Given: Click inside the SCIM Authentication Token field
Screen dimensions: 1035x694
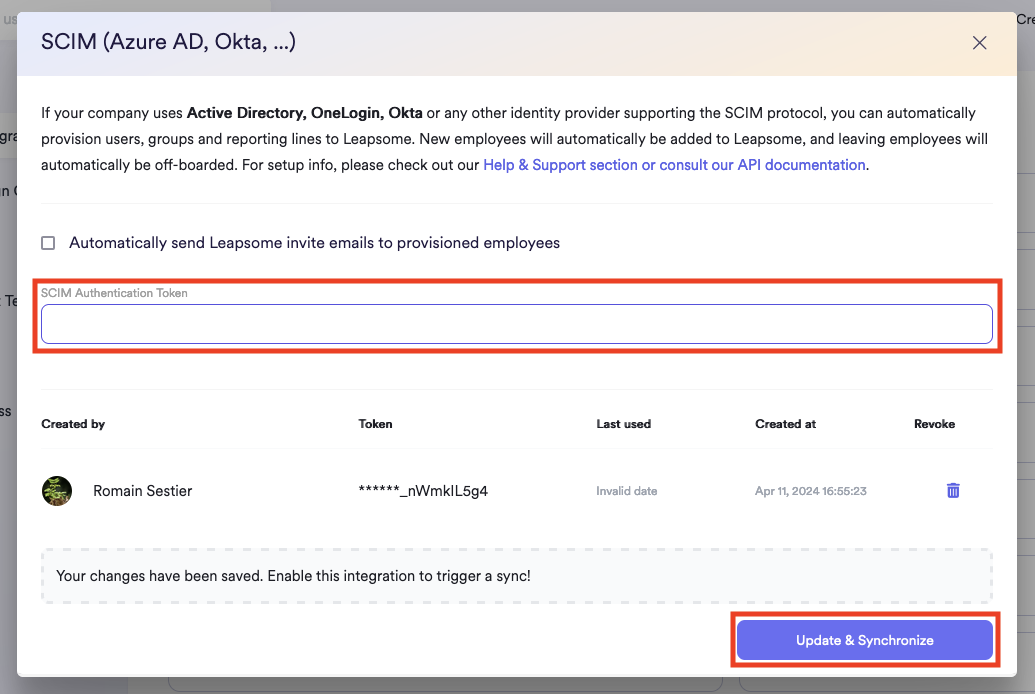Looking at the screenshot, I should point(516,323).
